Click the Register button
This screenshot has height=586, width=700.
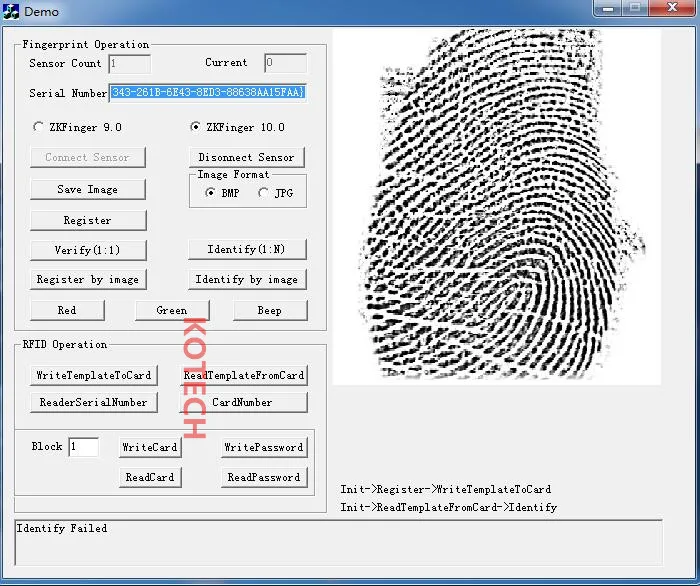[x=88, y=220]
